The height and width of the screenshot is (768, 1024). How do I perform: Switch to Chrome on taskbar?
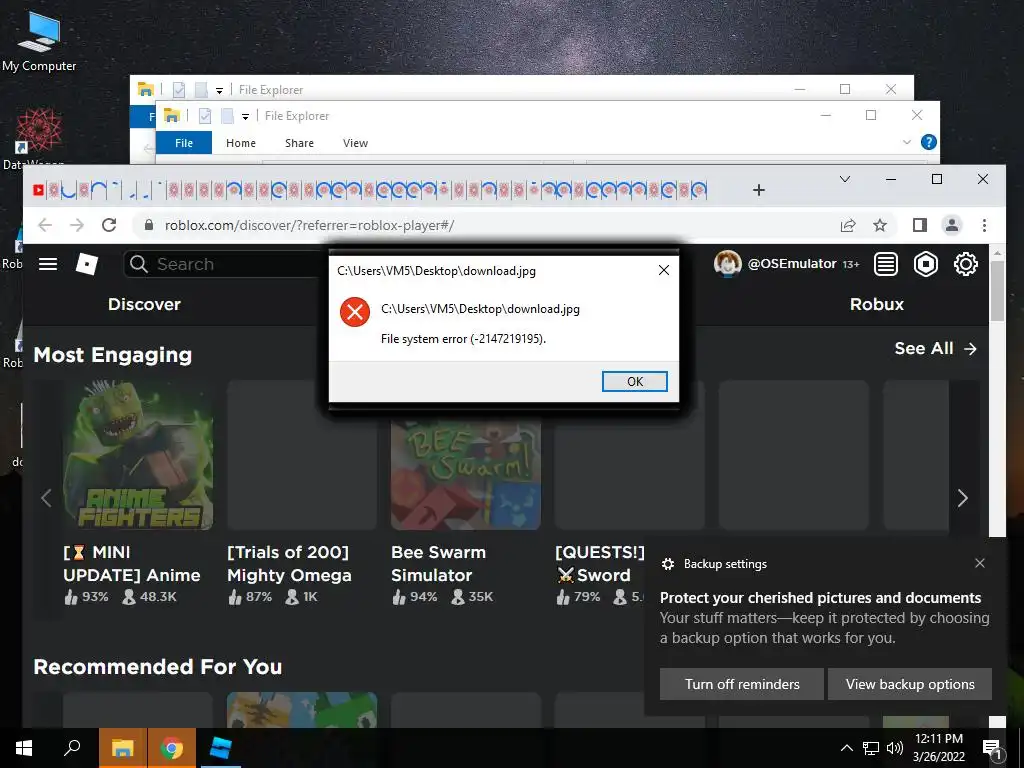pos(172,748)
